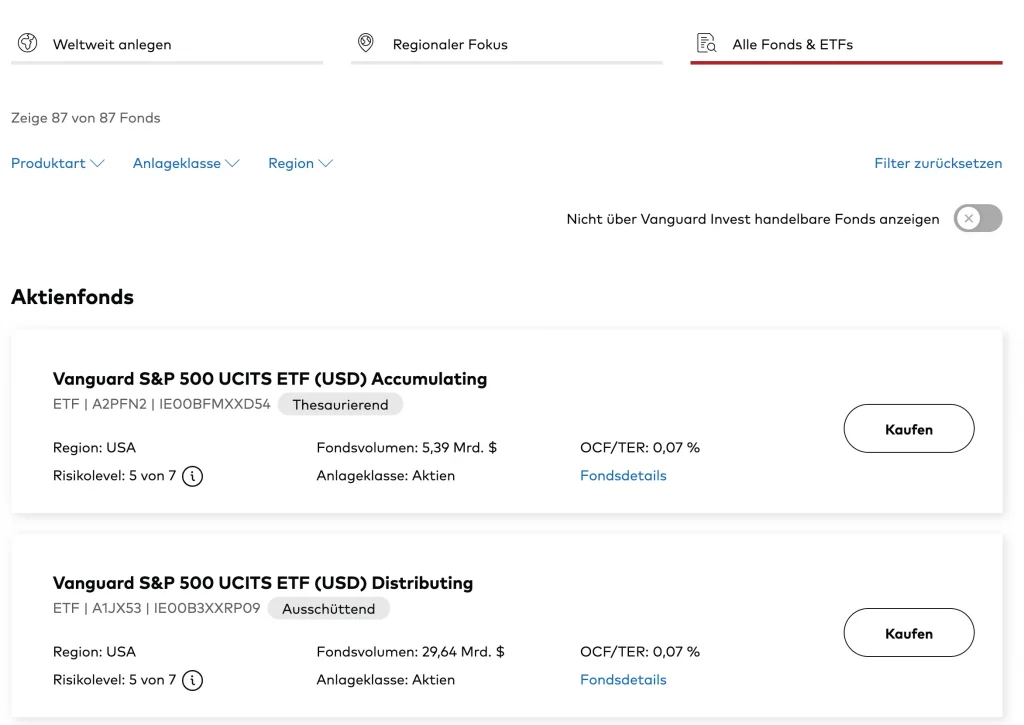Click the globe icon beside Weltweit anlegen
This screenshot has height=725, width=1024.
click(28, 44)
